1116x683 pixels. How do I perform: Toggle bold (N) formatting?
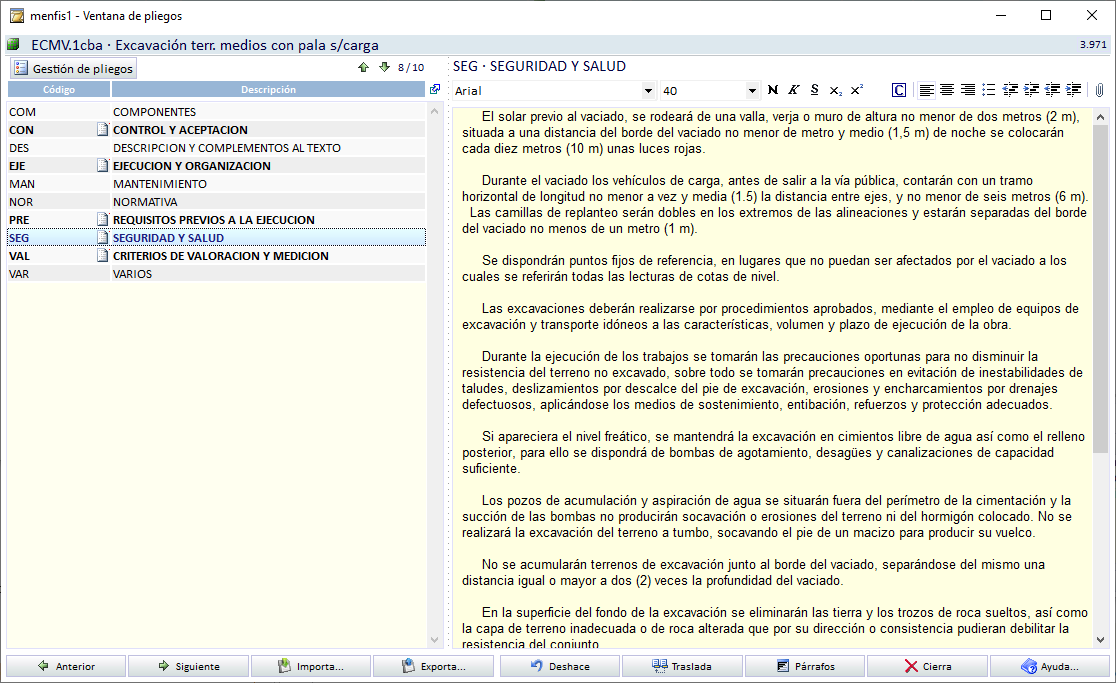click(x=773, y=90)
